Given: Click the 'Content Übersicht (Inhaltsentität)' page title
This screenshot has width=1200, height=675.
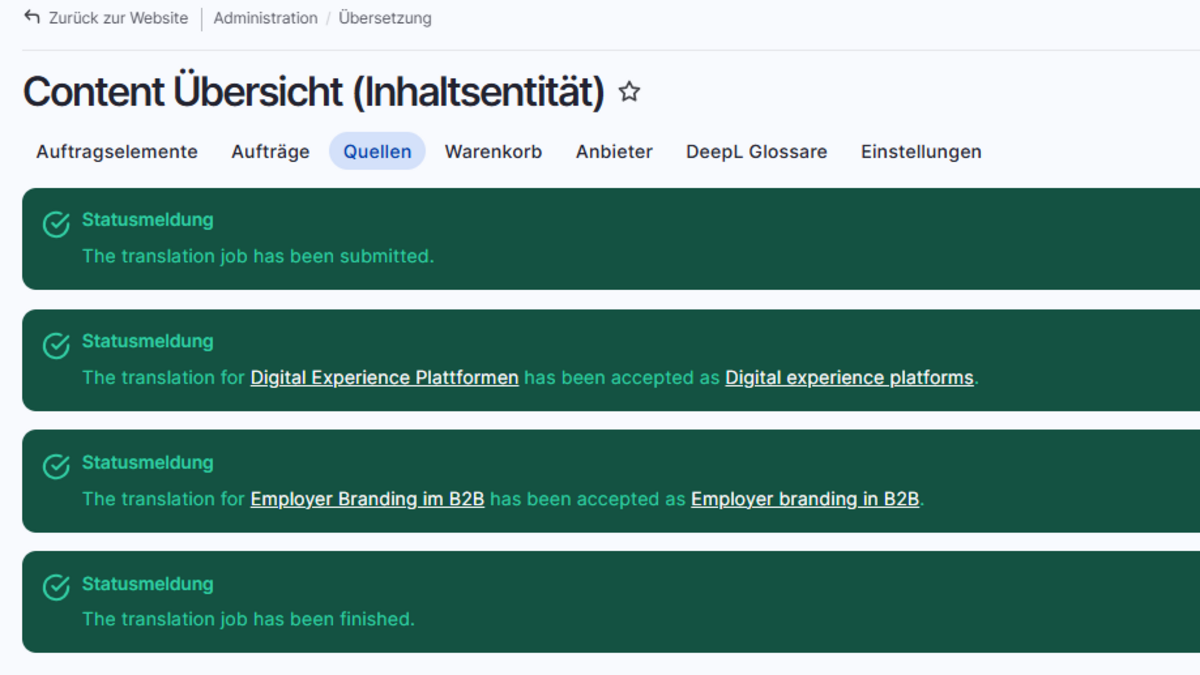Looking at the screenshot, I should pyautogui.click(x=314, y=93).
